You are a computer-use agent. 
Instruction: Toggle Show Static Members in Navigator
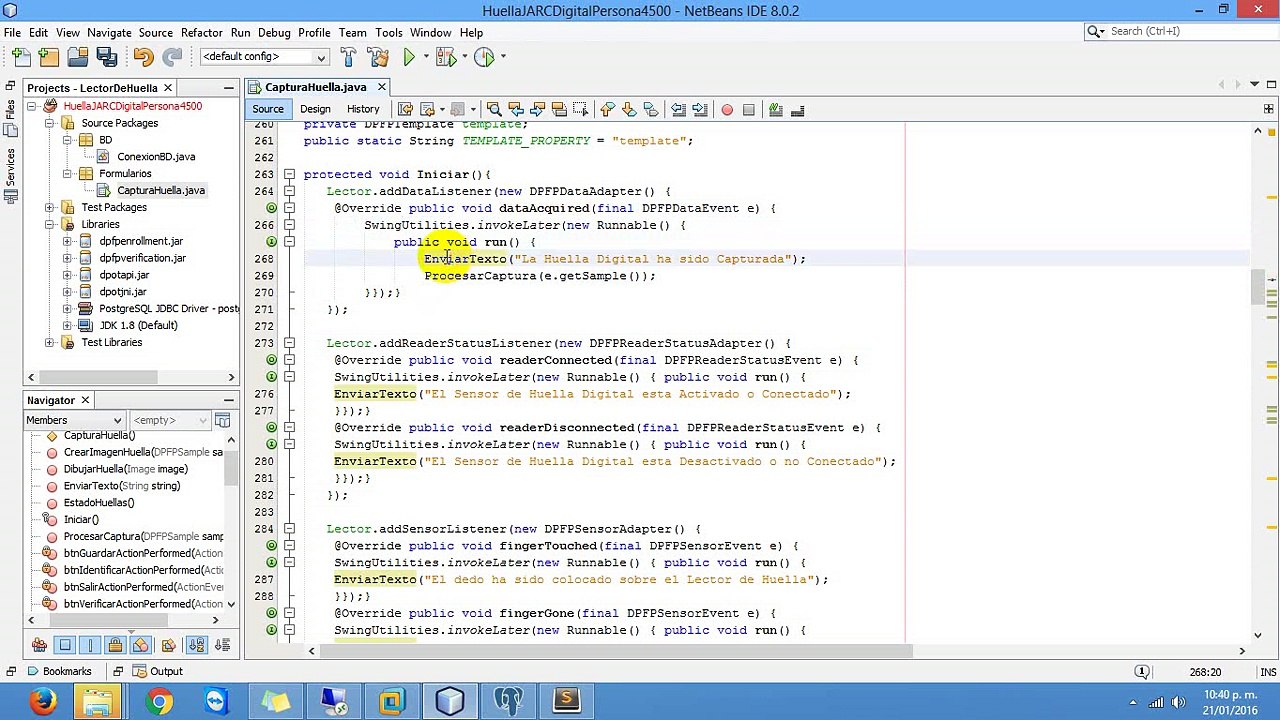pos(90,645)
